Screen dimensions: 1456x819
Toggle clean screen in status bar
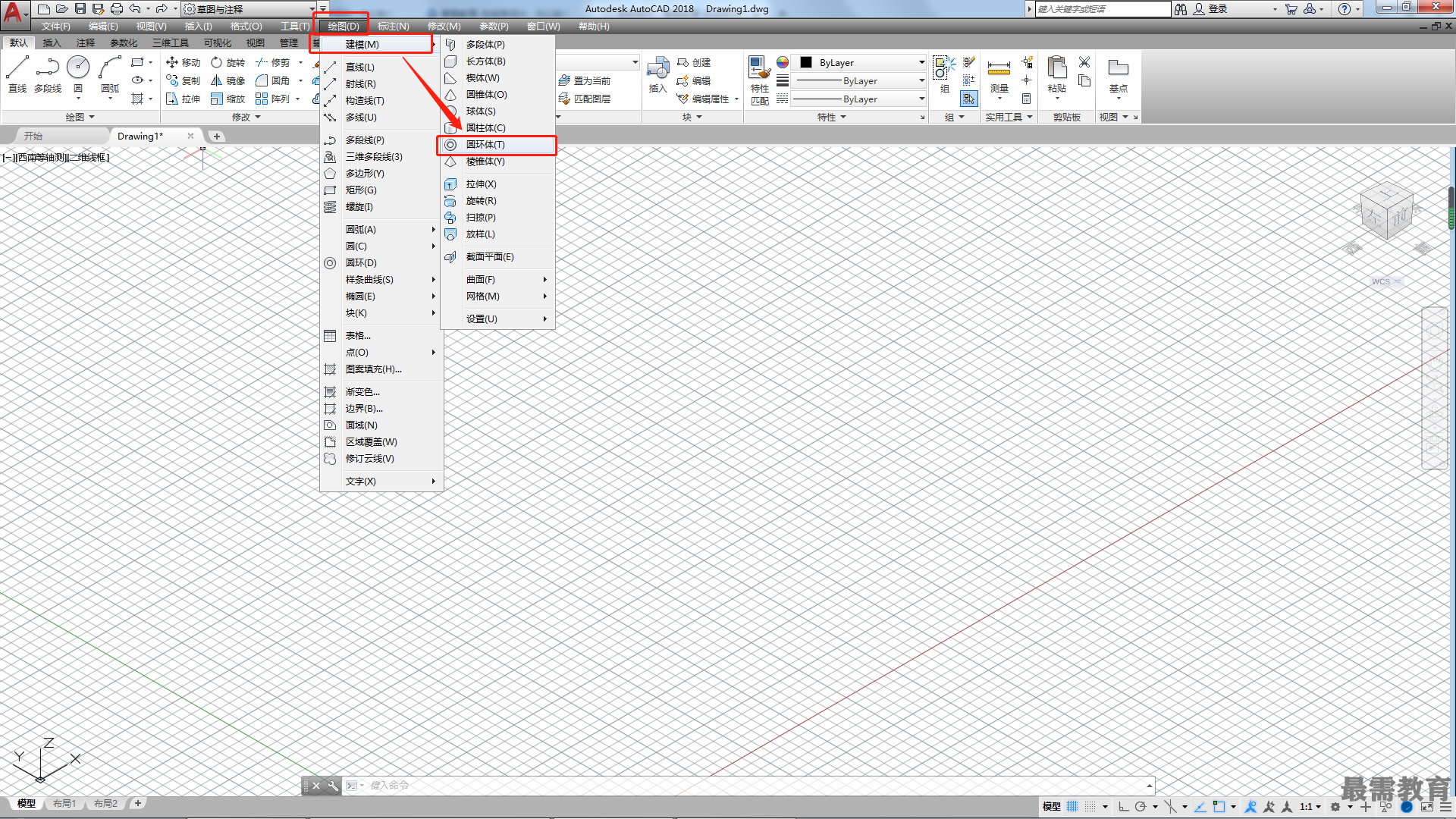(1426, 806)
